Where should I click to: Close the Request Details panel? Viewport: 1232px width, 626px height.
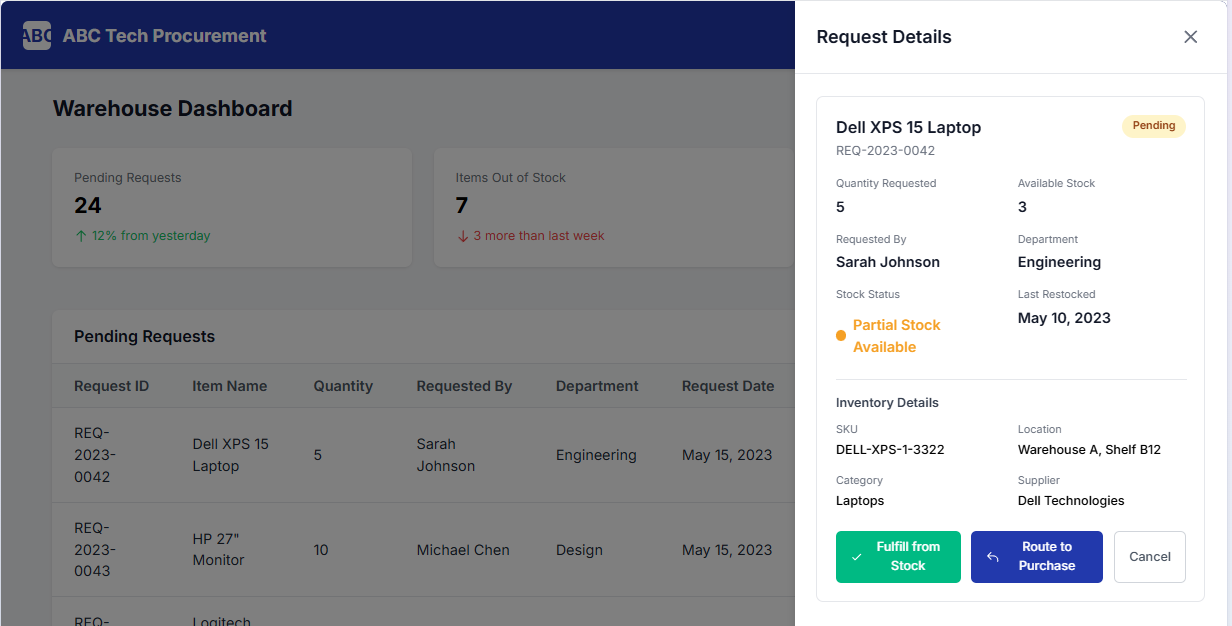(x=1190, y=37)
